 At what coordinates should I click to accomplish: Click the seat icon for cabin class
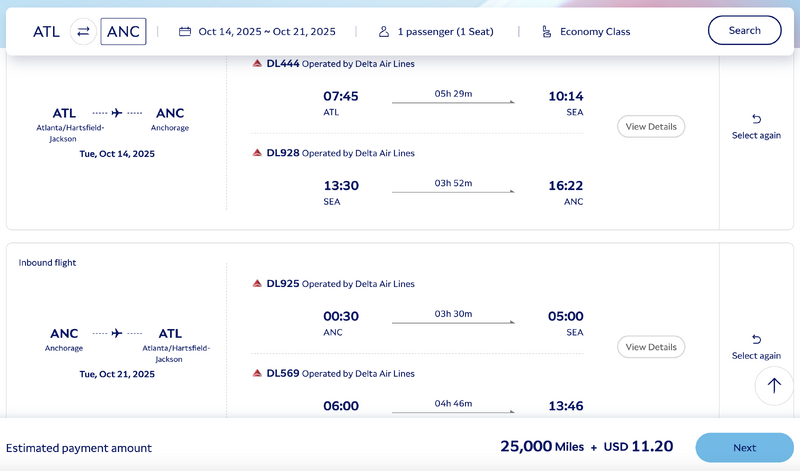[546, 31]
